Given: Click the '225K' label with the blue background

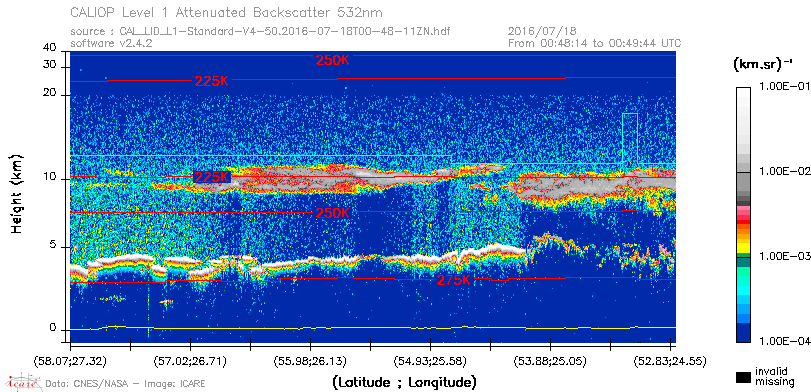Looking at the screenshot, I should 212,177.
